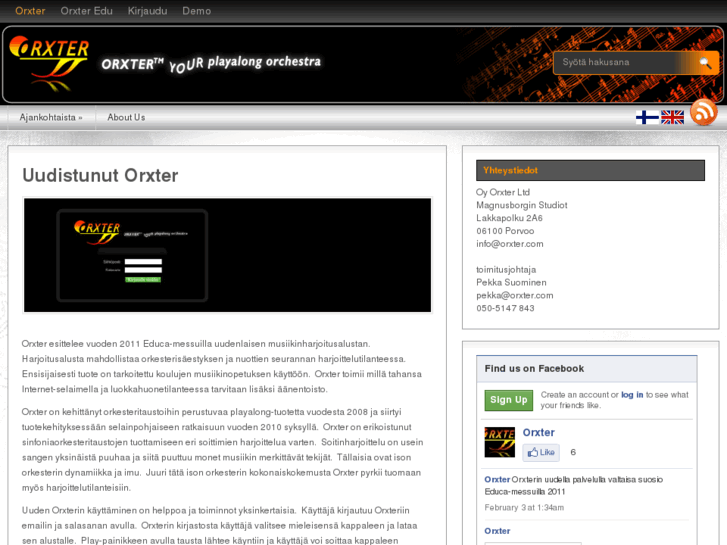Go to the Kirjaudu login page
This screenshot has height=545, width=727.
coord(147,11)
